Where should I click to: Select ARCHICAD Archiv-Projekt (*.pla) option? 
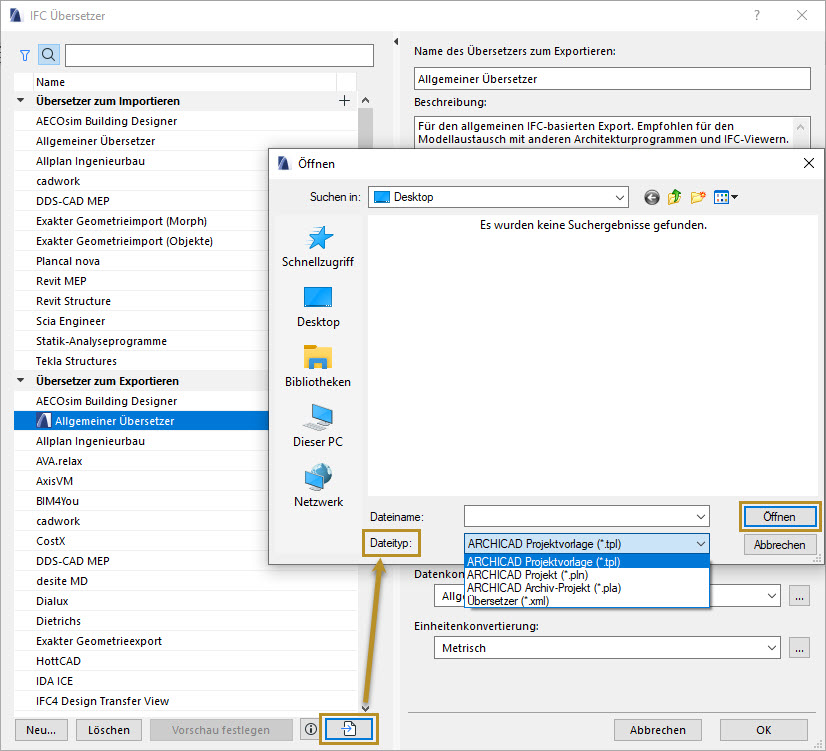click(586, 588)
